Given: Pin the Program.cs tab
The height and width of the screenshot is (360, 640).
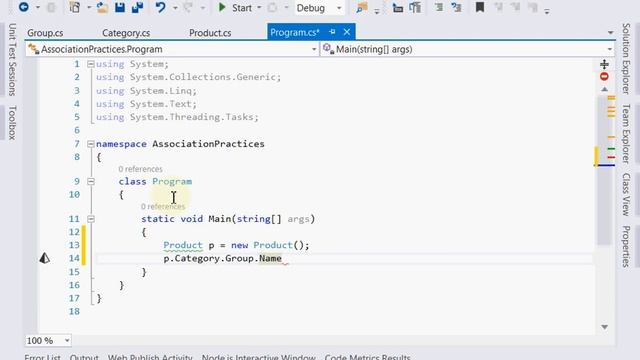Looking at the screenshot, I should pyautogui.click(x=332, y=32).
